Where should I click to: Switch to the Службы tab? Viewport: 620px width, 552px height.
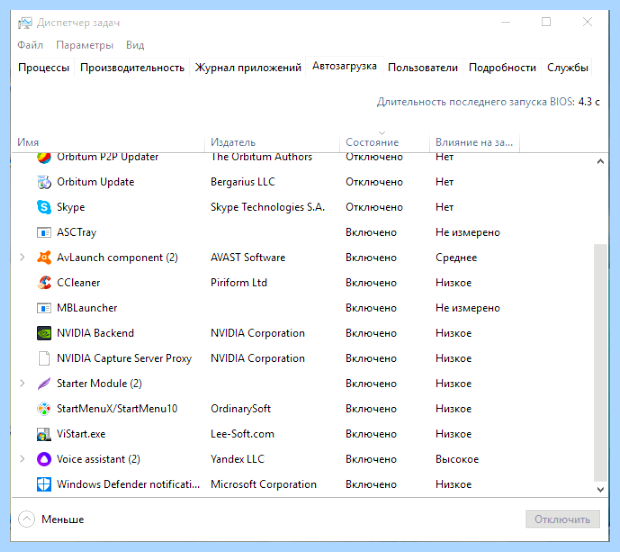tap(567, 68)
